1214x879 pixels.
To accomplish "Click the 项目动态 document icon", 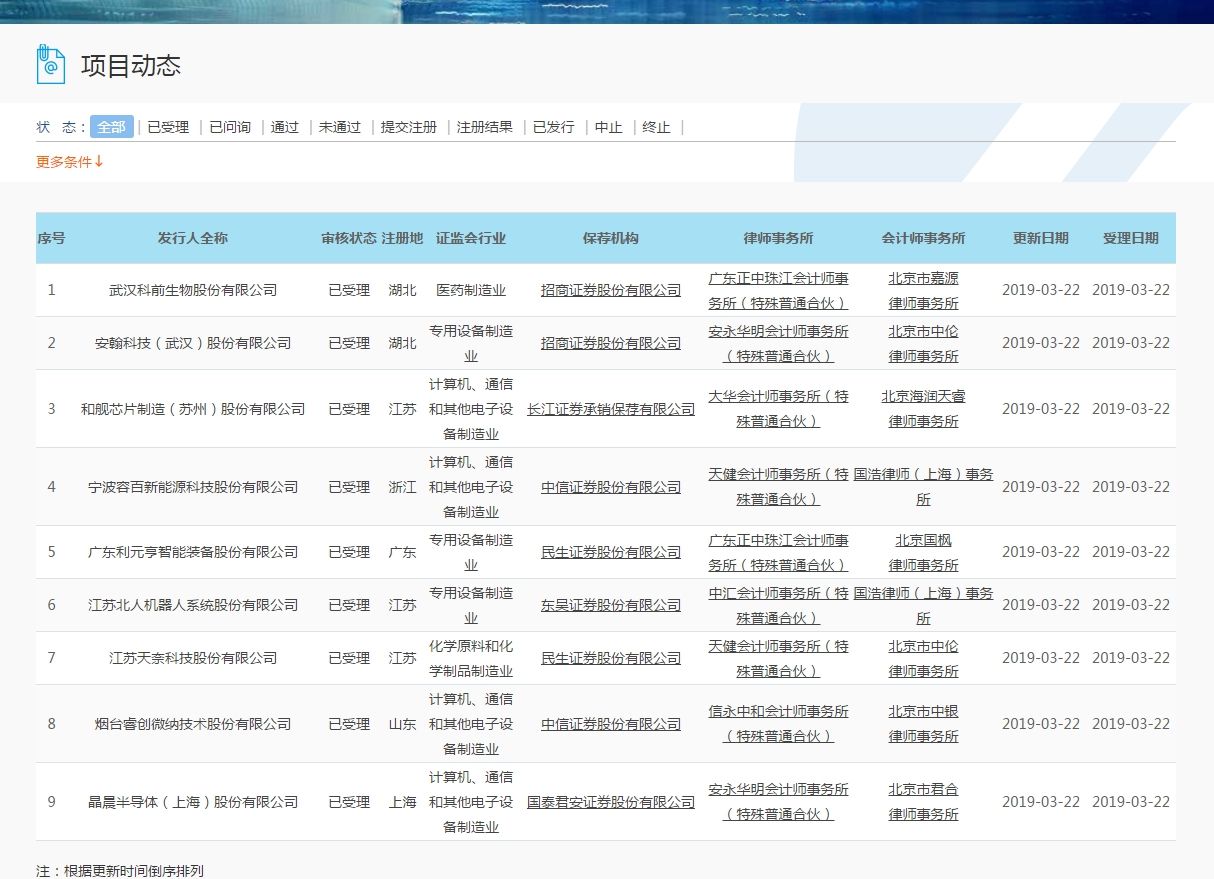I will pos(50,64).
